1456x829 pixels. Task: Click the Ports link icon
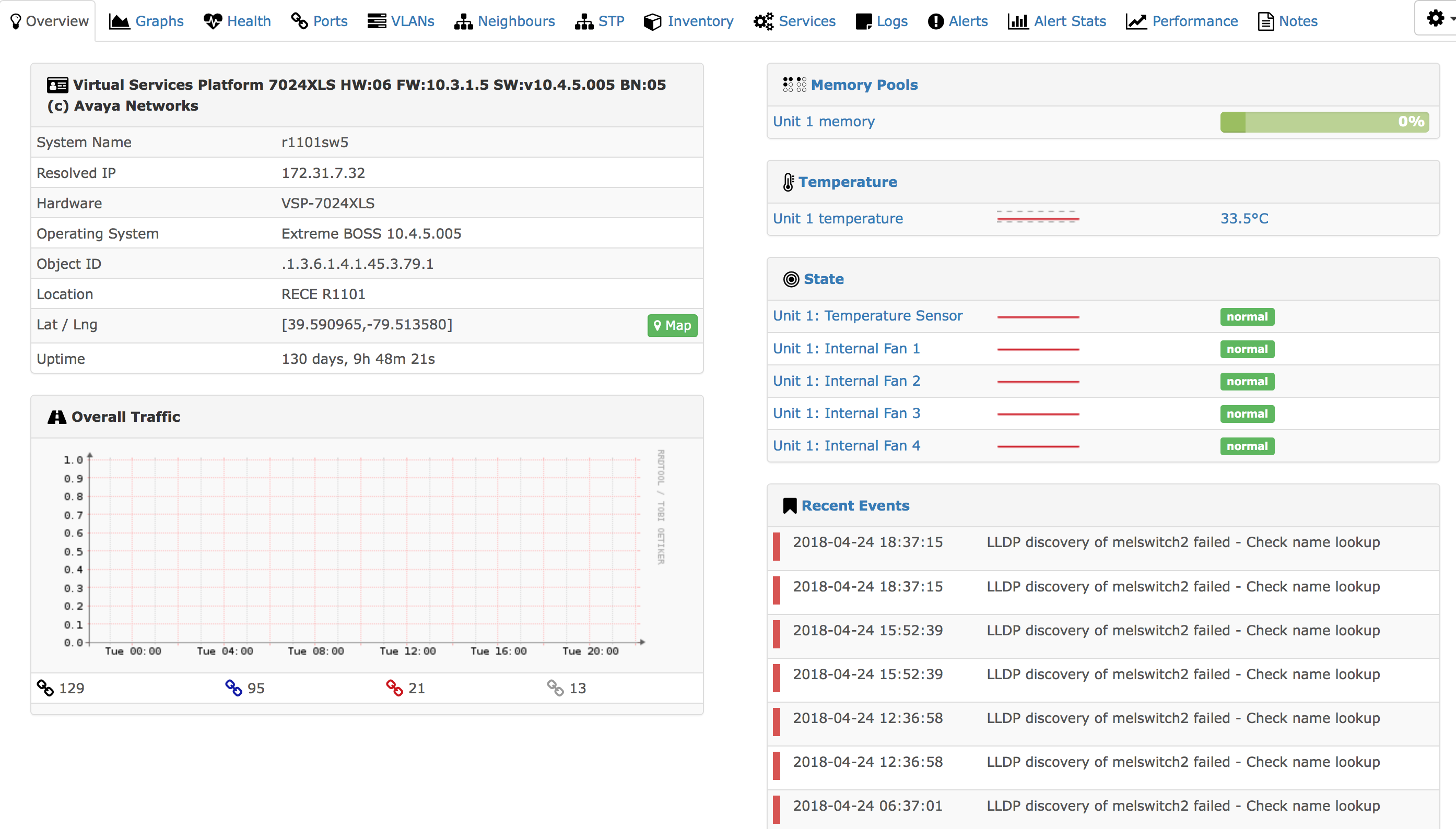point(300,21)
